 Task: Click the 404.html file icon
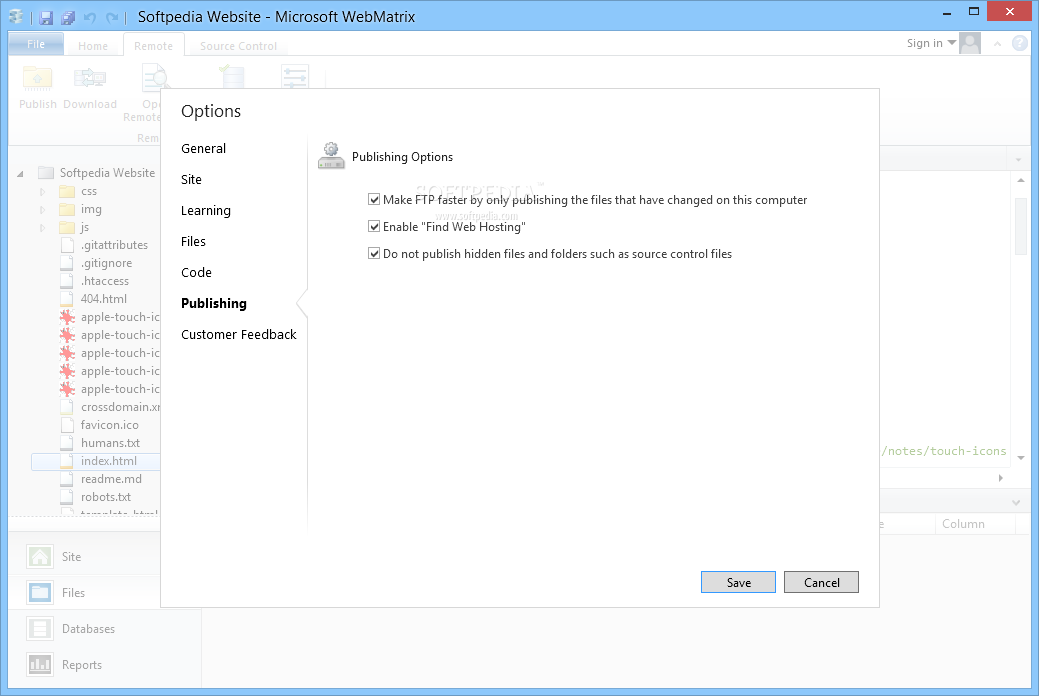[x=67, y=299]
